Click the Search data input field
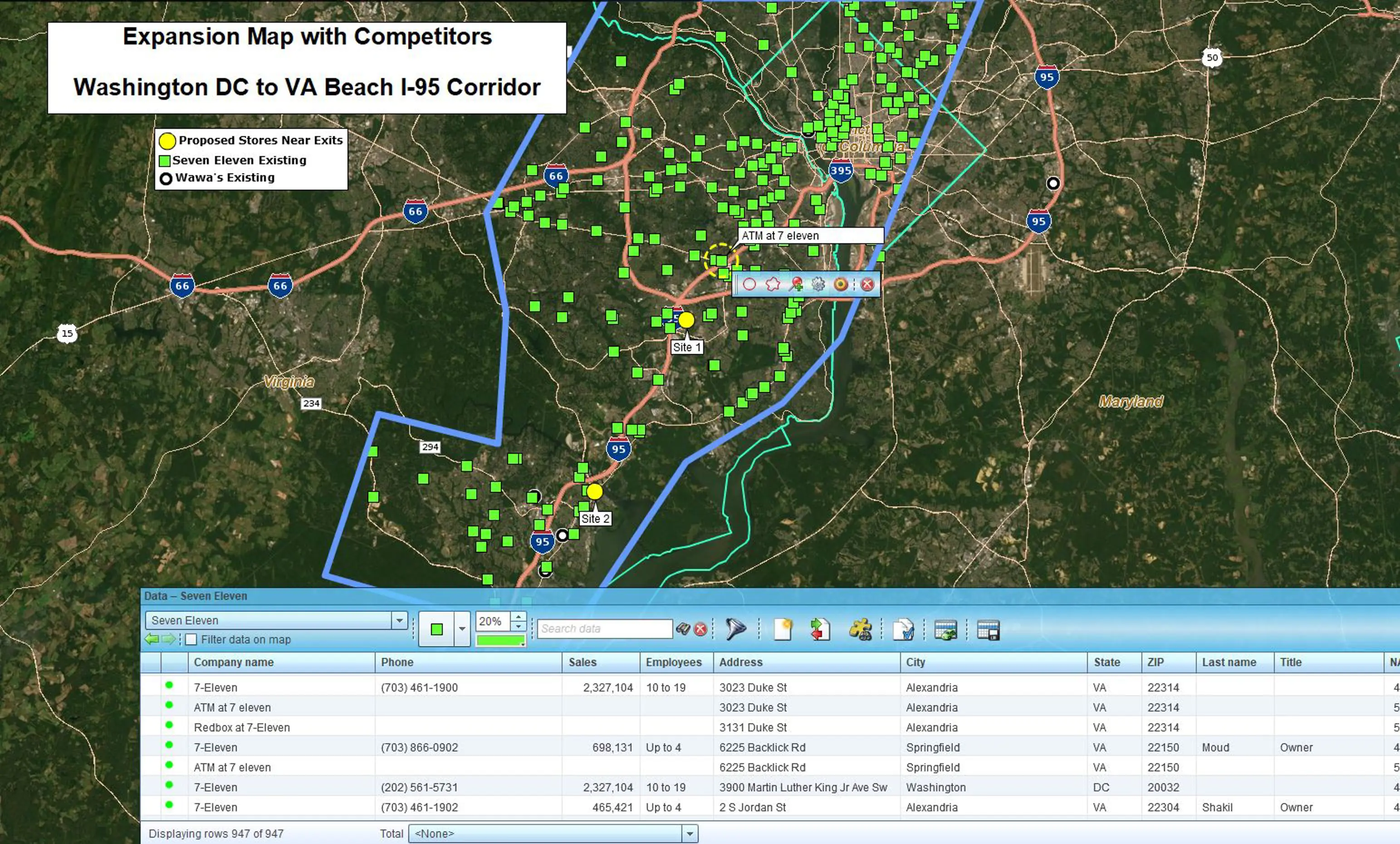The height and width of the screenshot is (844, 1400). pos(605,628)
